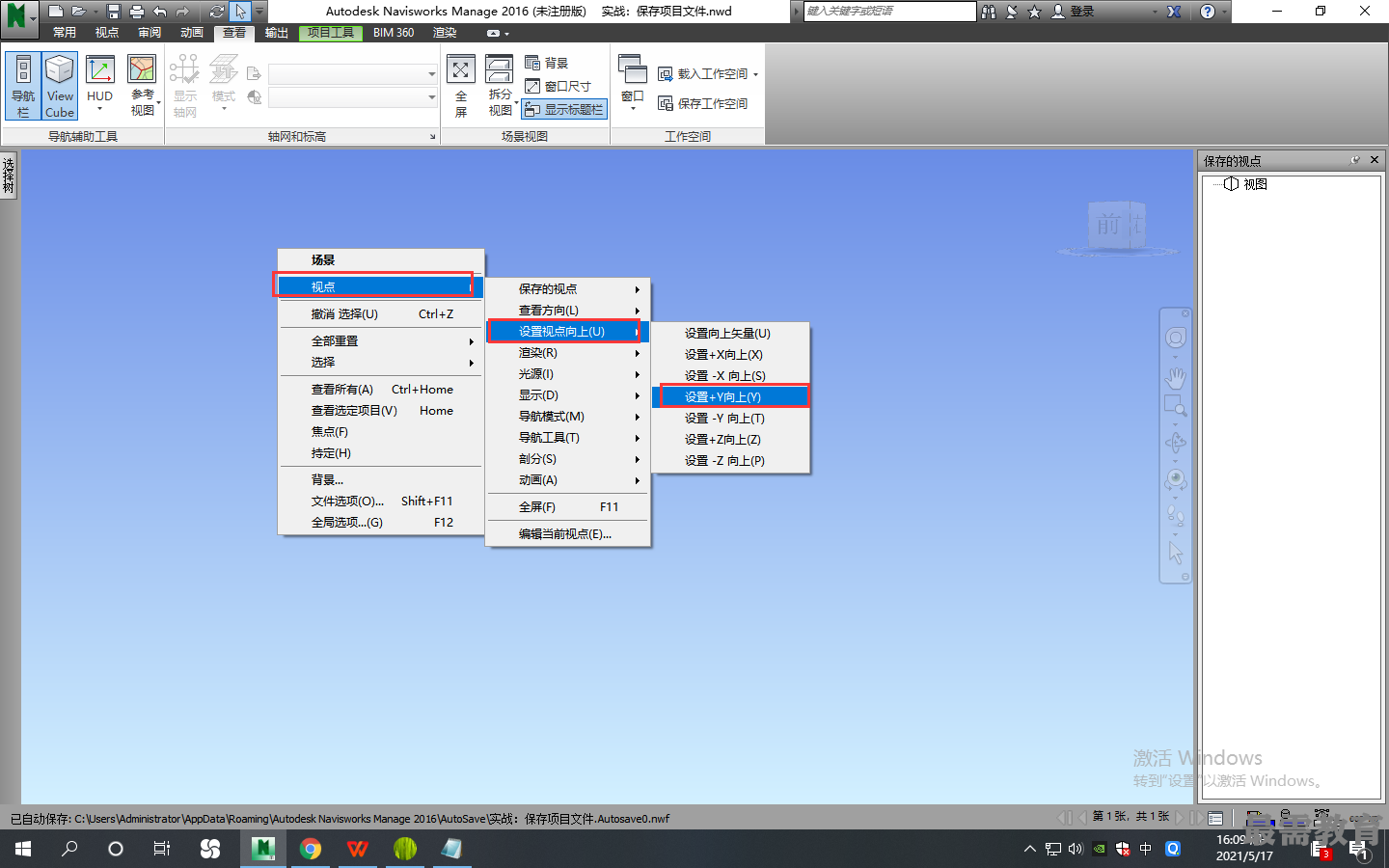Switch to the 视点 ribbon tab
Viewport: 1389px width, 868px height.
point(107,33)
